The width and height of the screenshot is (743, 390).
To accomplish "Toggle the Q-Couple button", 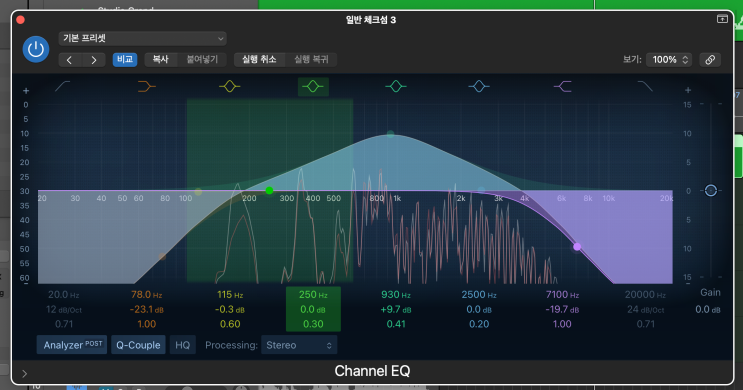I will [x=138, y=345].
